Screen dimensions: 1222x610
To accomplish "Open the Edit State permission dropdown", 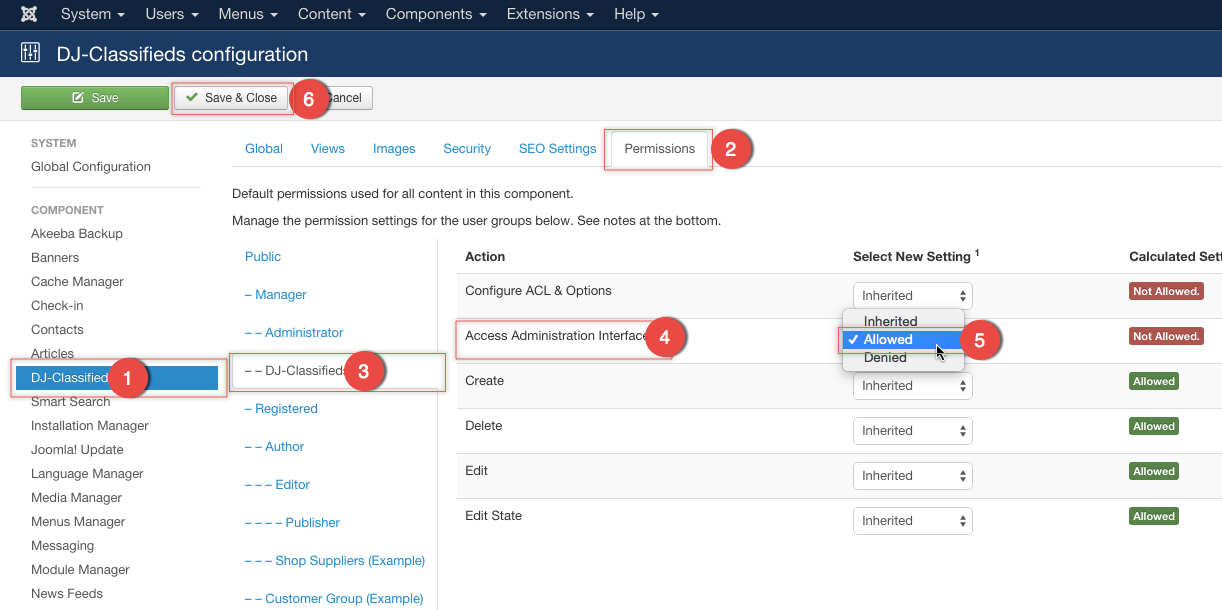I will tap(913, 521).
